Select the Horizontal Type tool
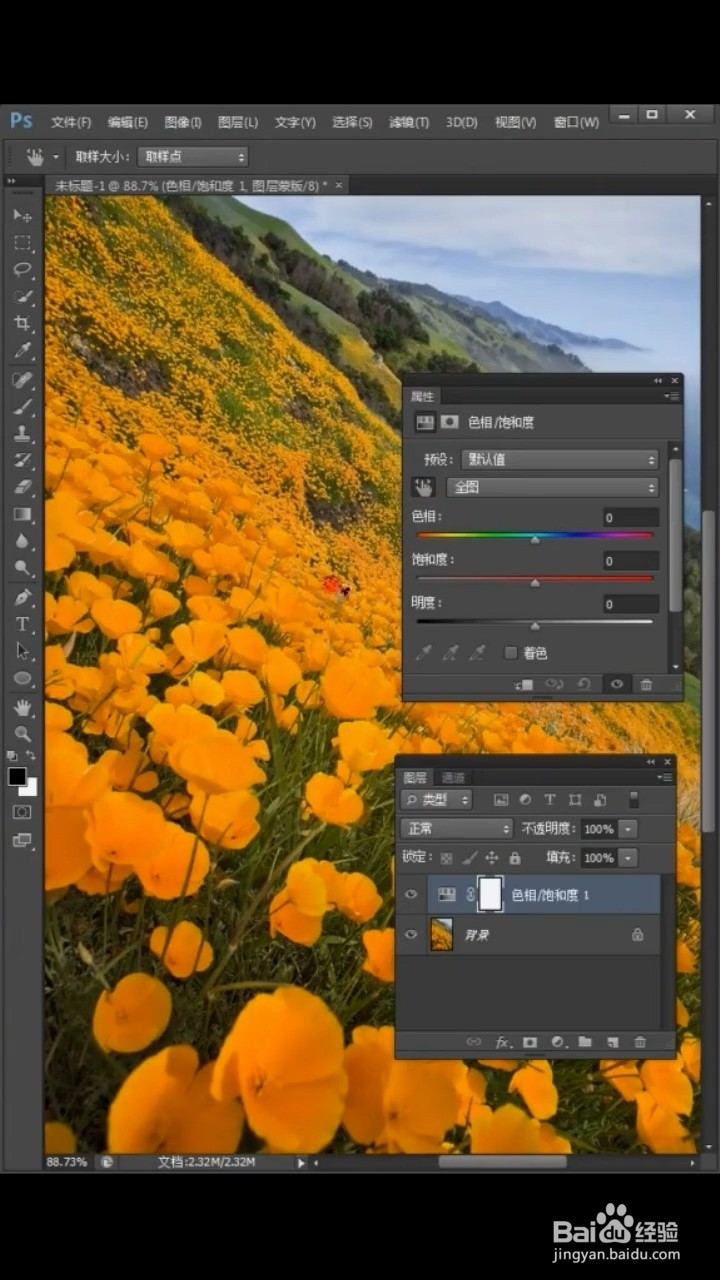 pos(22,625)
